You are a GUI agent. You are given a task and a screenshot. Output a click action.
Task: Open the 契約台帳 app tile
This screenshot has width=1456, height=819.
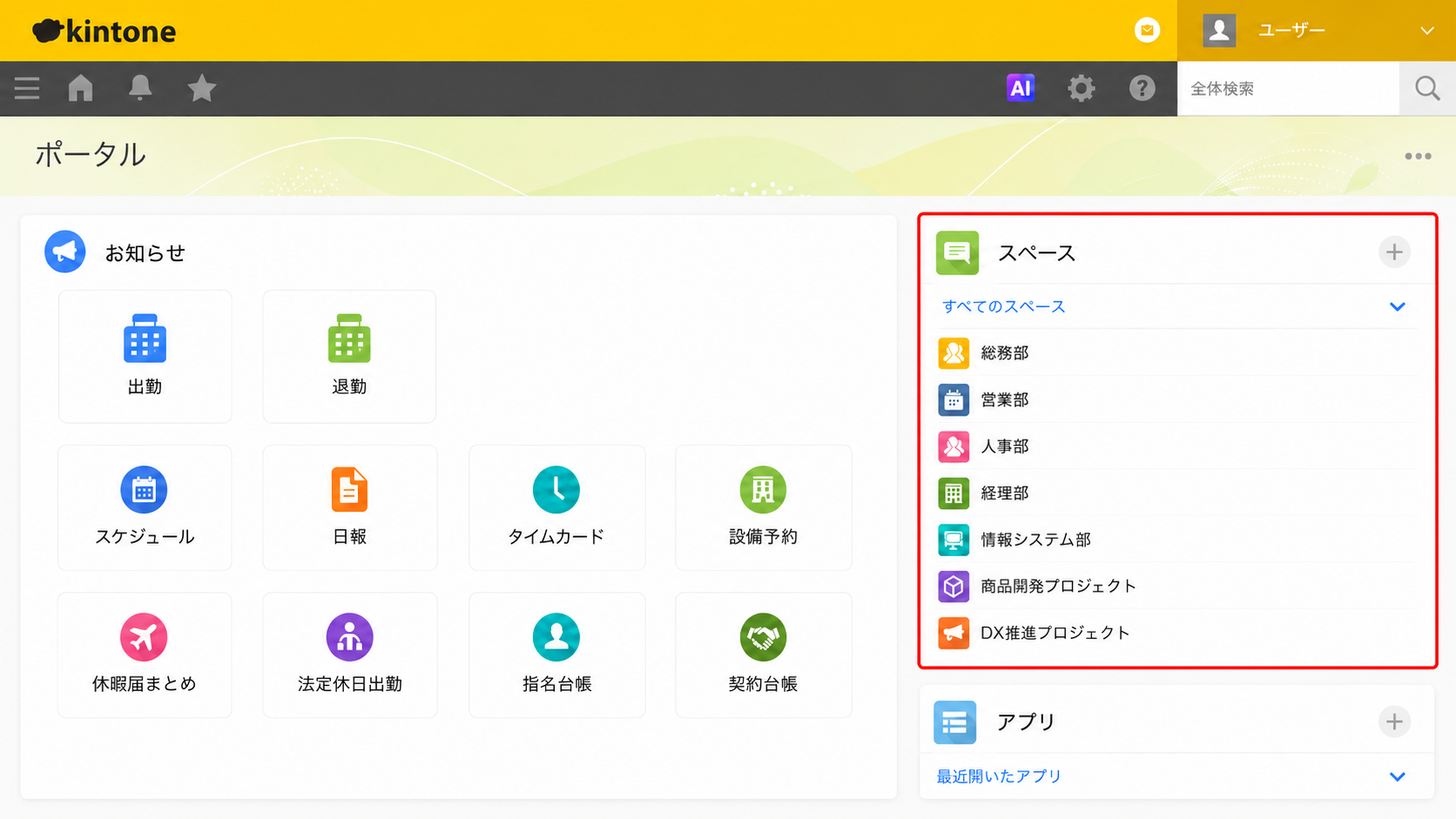point(763,655)
